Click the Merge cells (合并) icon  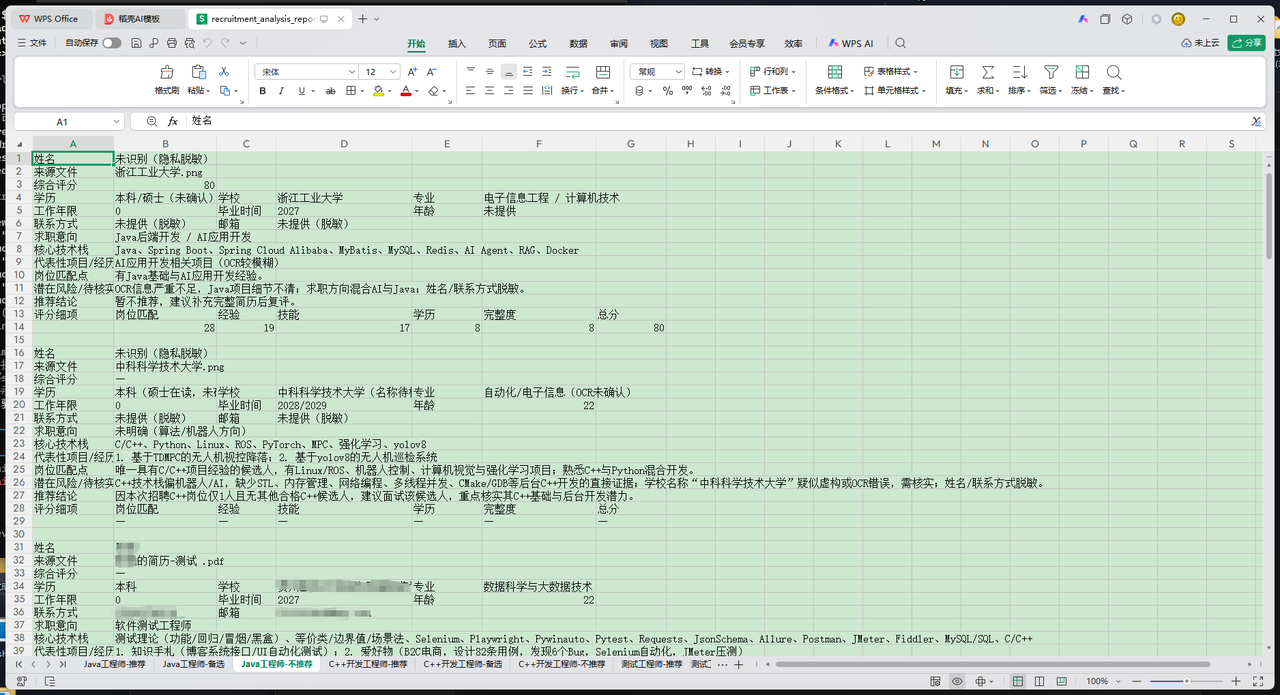point(603,72)
